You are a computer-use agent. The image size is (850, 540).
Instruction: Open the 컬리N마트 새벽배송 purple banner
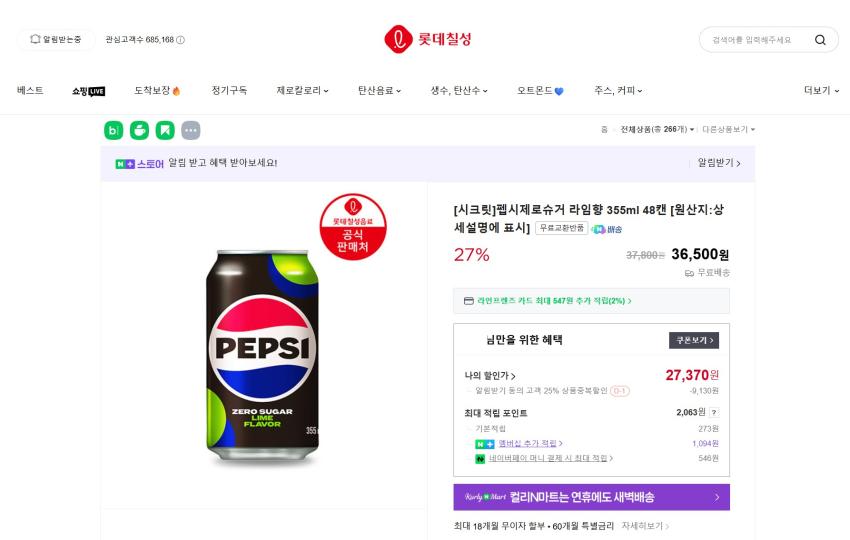591,497
